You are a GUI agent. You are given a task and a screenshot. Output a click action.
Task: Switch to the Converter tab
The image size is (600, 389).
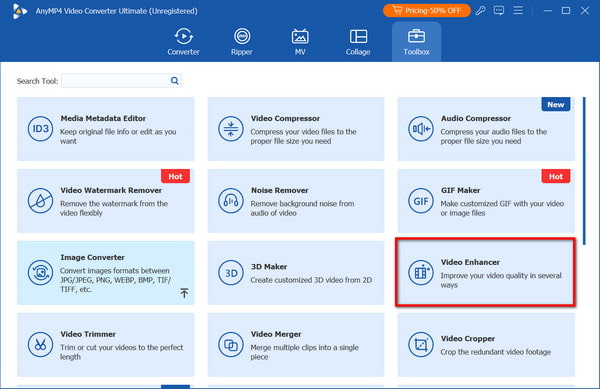183,42
